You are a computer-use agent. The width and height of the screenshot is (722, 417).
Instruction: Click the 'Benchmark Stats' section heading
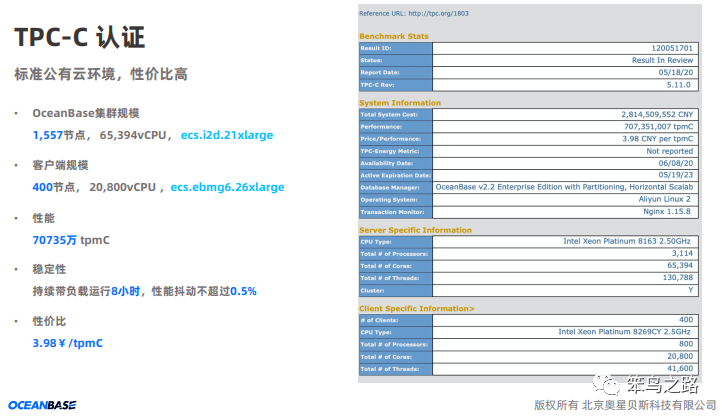coord(394,36)
